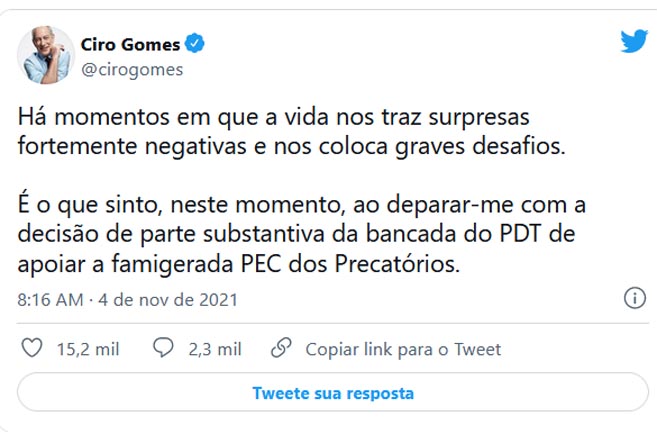Image resolution: width=657 pixels, height=443 pixels.
Task: Click the 2,3 mil replies count
Action: click(x=215, y=350)
